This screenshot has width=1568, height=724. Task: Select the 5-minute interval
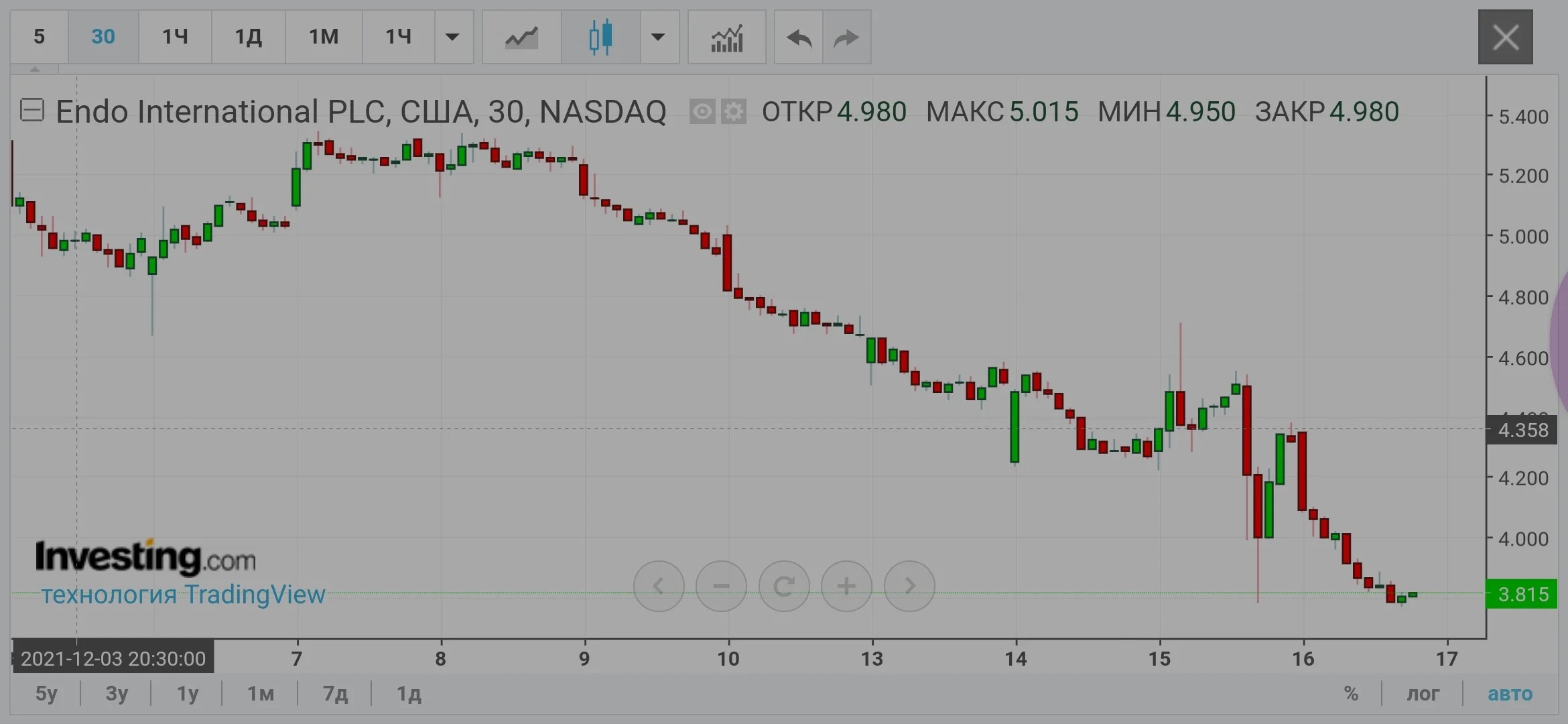(x=39, y=37)
